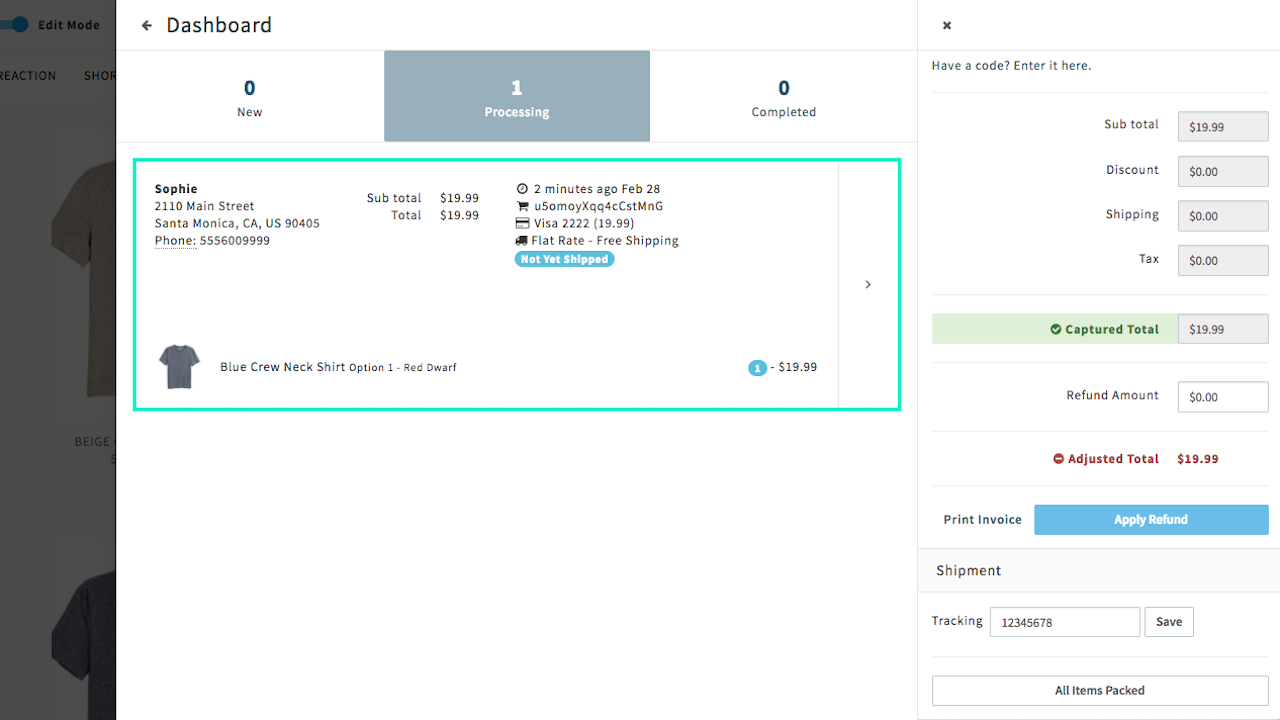
Task: Click the cart icon beside order ID
Action: tap(522, 206)
